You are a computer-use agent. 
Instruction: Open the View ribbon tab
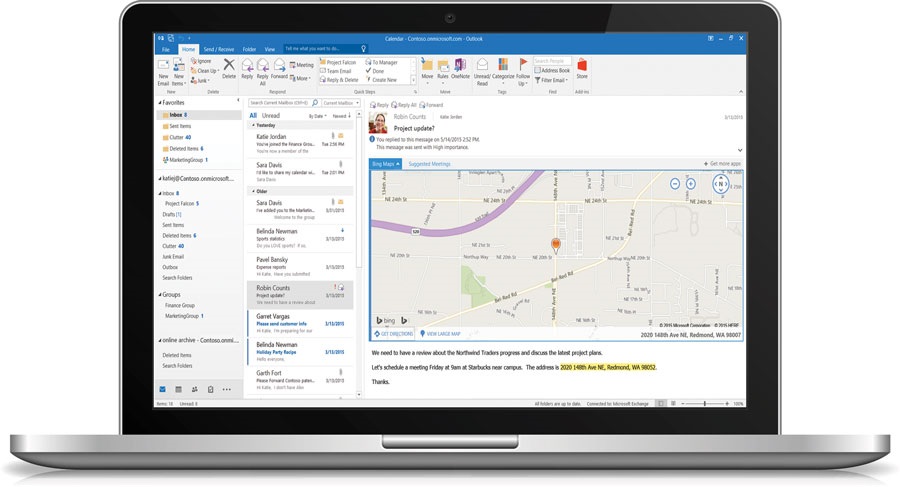point(270,49)
